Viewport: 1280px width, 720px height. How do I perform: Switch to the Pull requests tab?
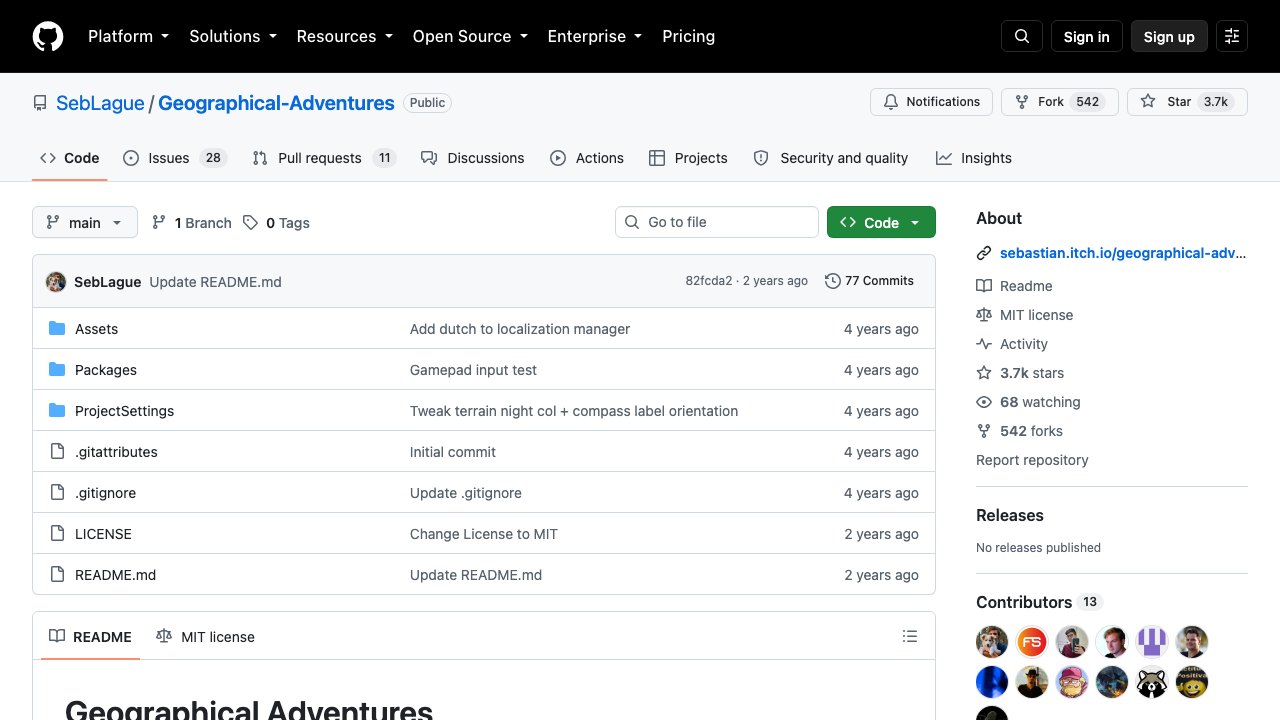click(x=324, y=158)
